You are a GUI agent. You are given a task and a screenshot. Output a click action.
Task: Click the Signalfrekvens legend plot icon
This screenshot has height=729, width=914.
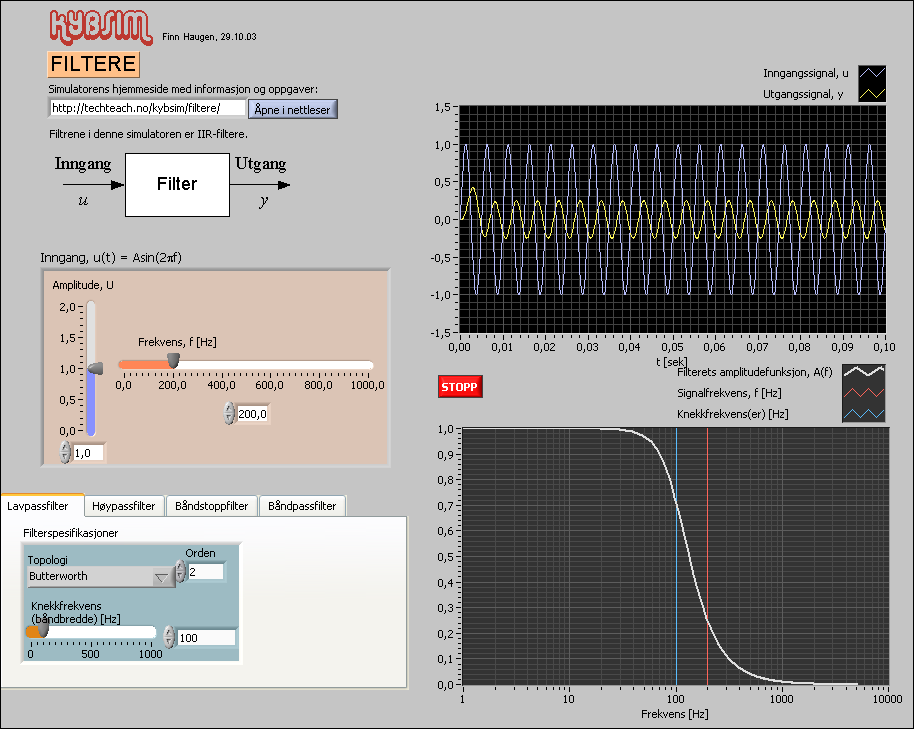click(862, 391)
